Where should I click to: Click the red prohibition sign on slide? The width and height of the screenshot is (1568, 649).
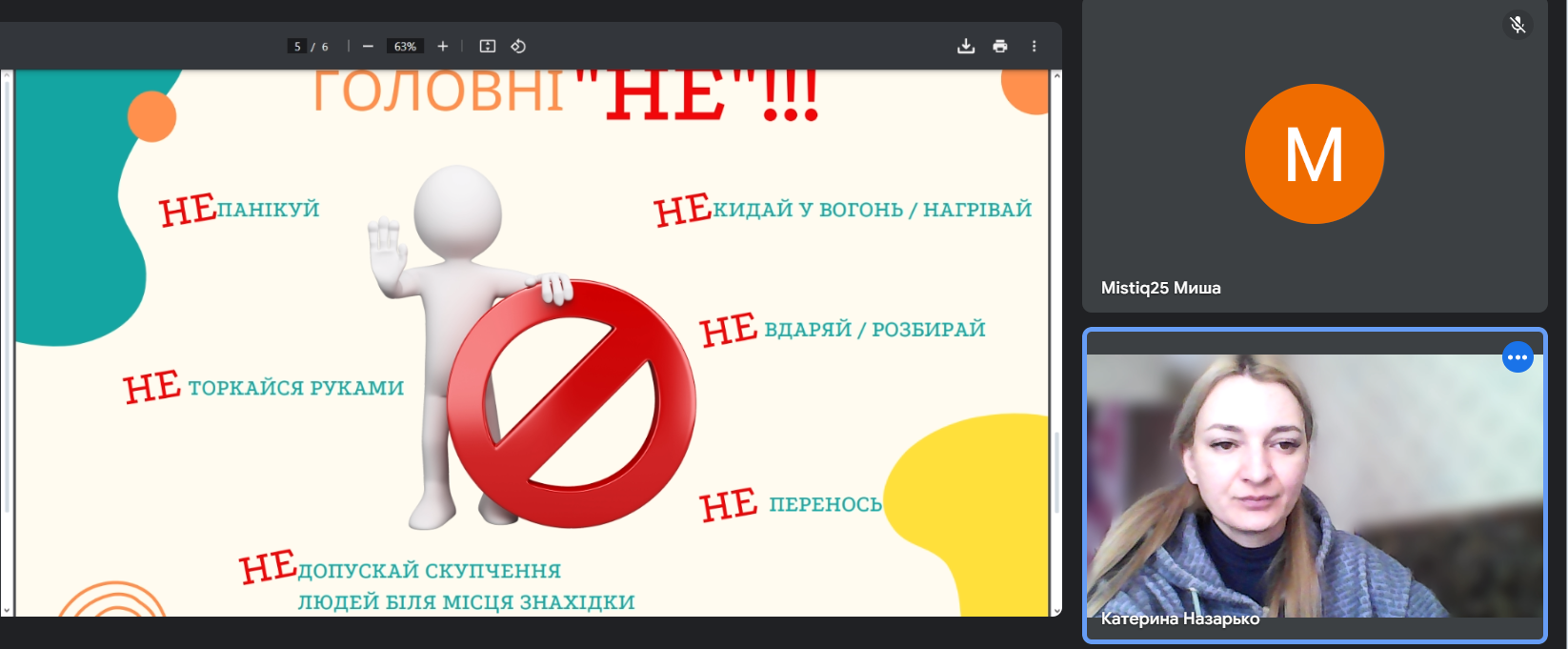572,403
